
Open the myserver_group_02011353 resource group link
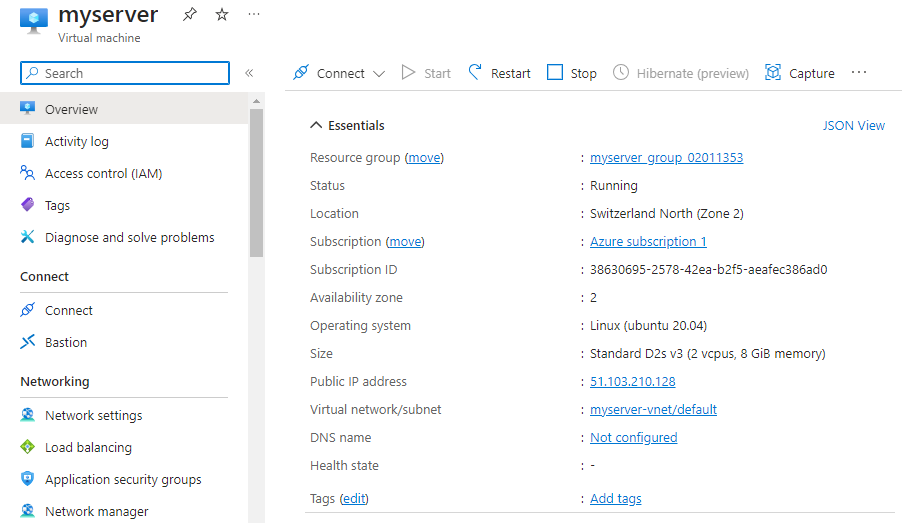667,157
